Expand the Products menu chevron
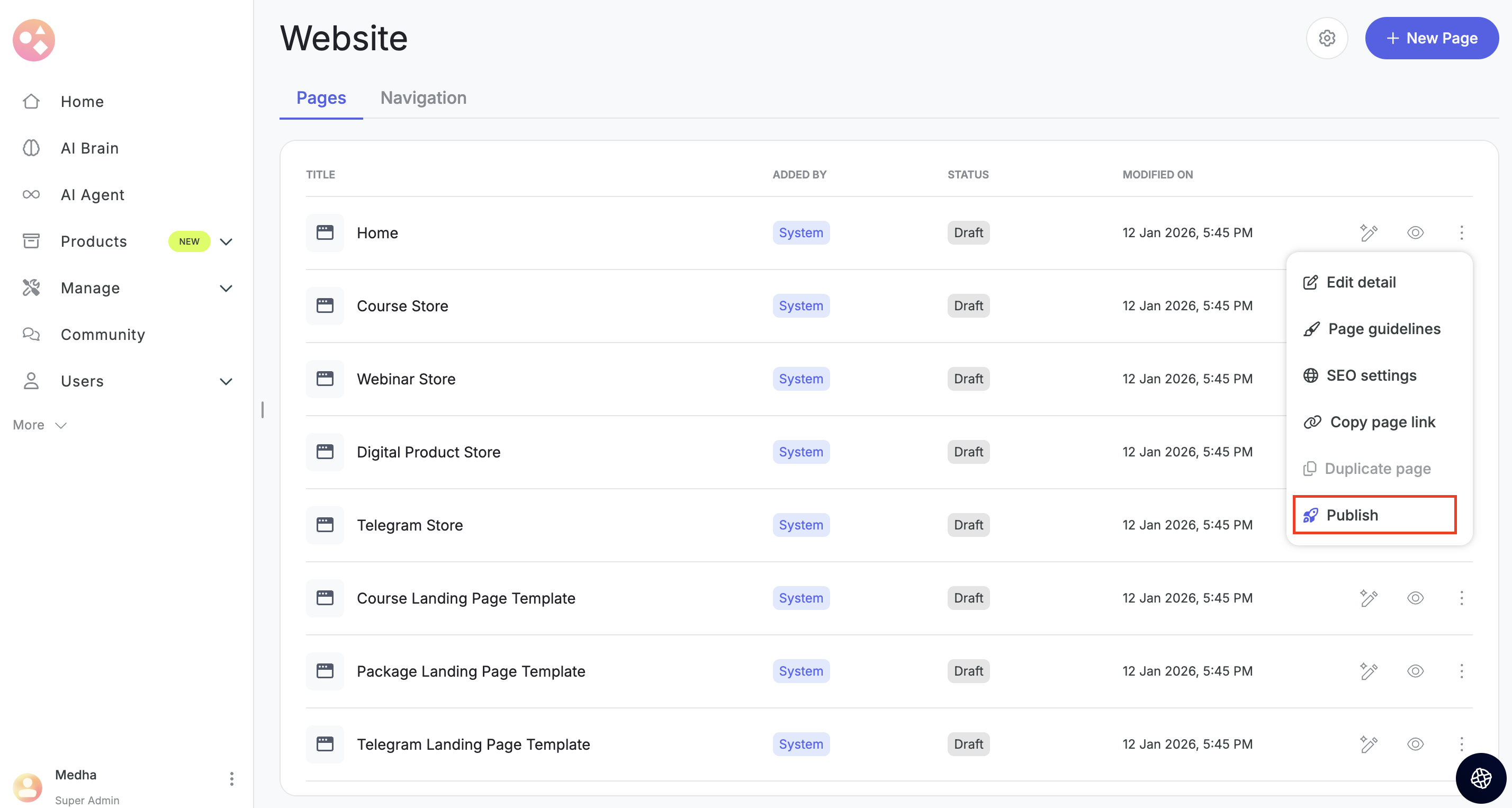 (x=226, y=241)
